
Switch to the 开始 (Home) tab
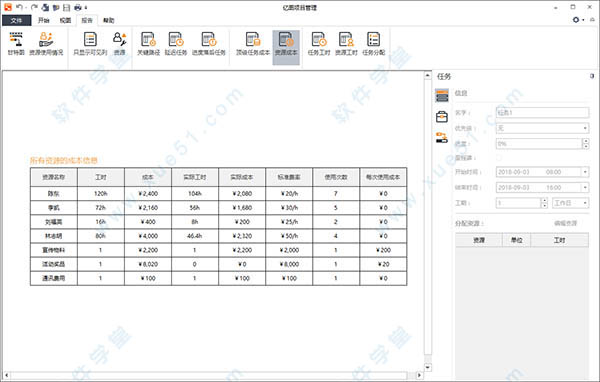pos(44,20)
